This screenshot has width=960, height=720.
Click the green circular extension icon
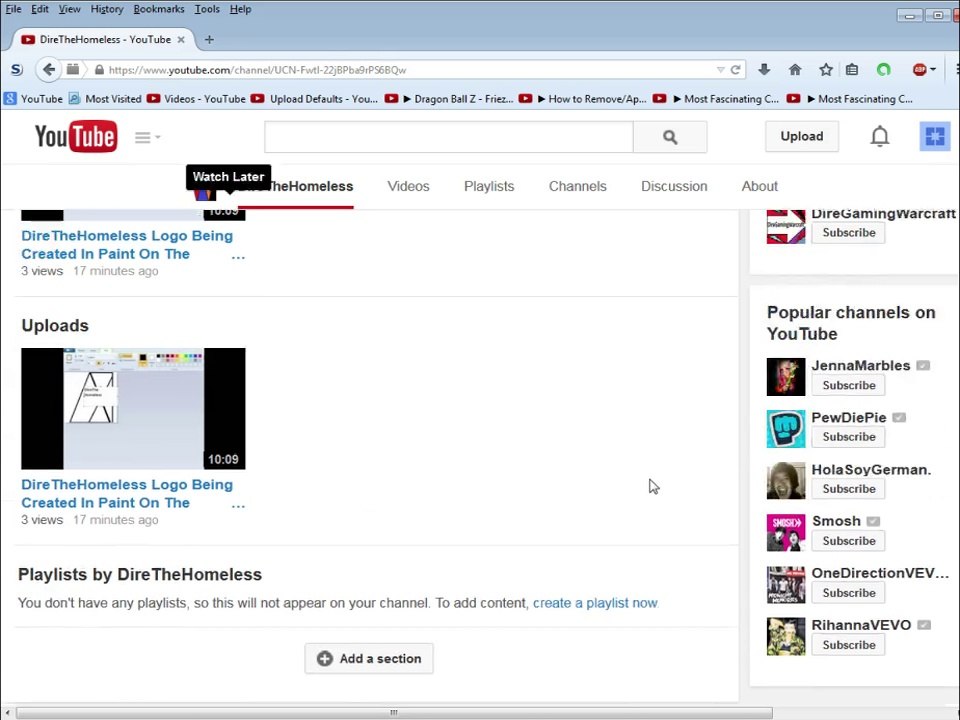(x=883, y=69)
